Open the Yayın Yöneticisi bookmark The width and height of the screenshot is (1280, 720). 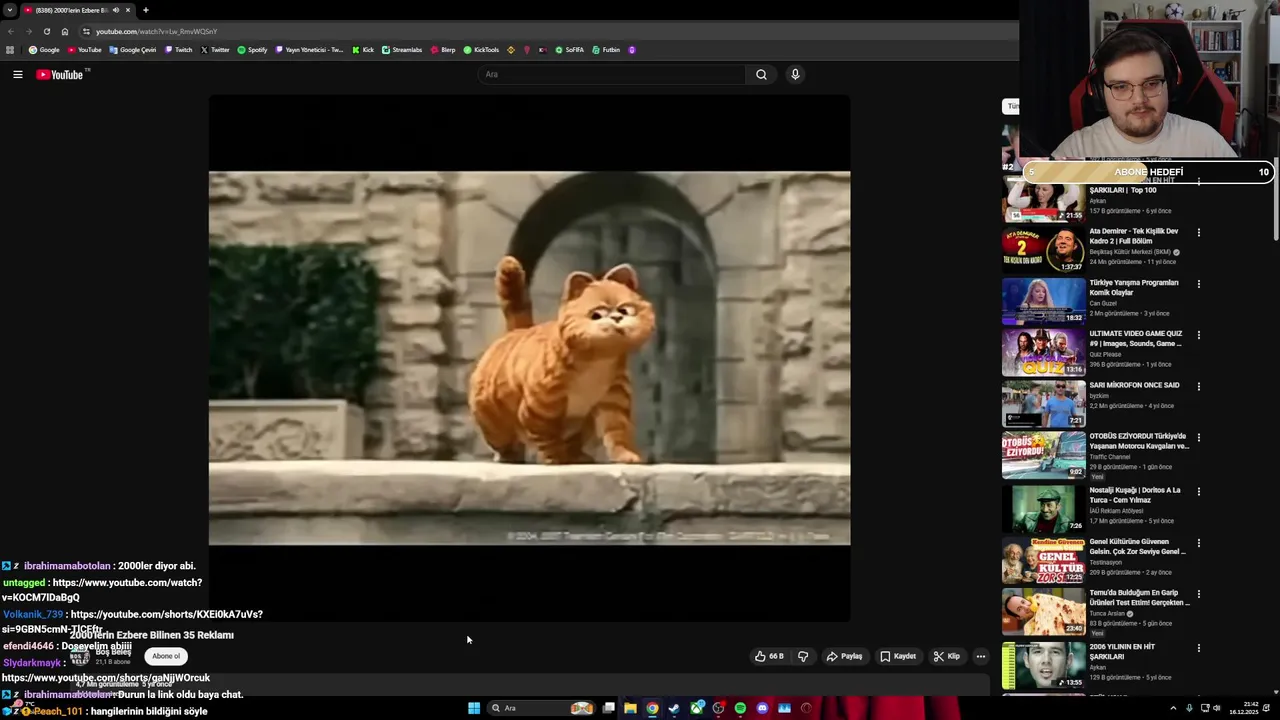click(x=308, y=50)
